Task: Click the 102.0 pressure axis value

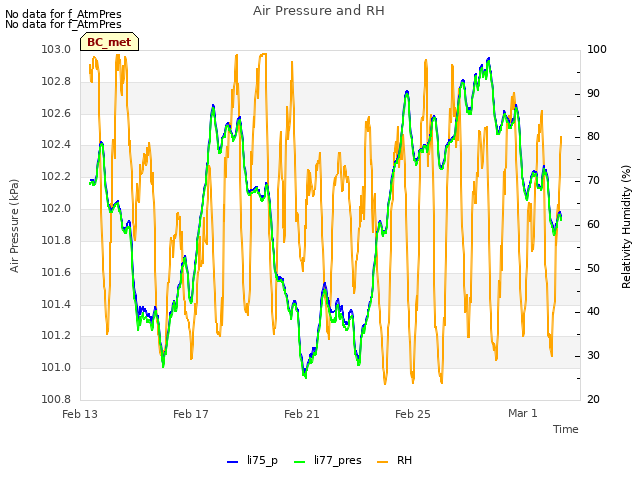Action: 56,209
